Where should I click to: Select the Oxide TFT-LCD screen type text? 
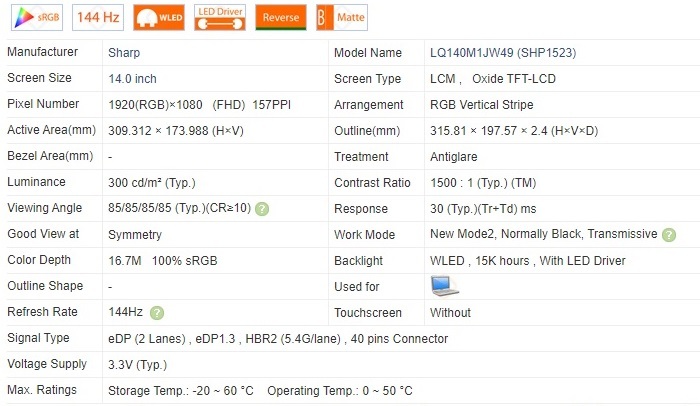point(514,79)
